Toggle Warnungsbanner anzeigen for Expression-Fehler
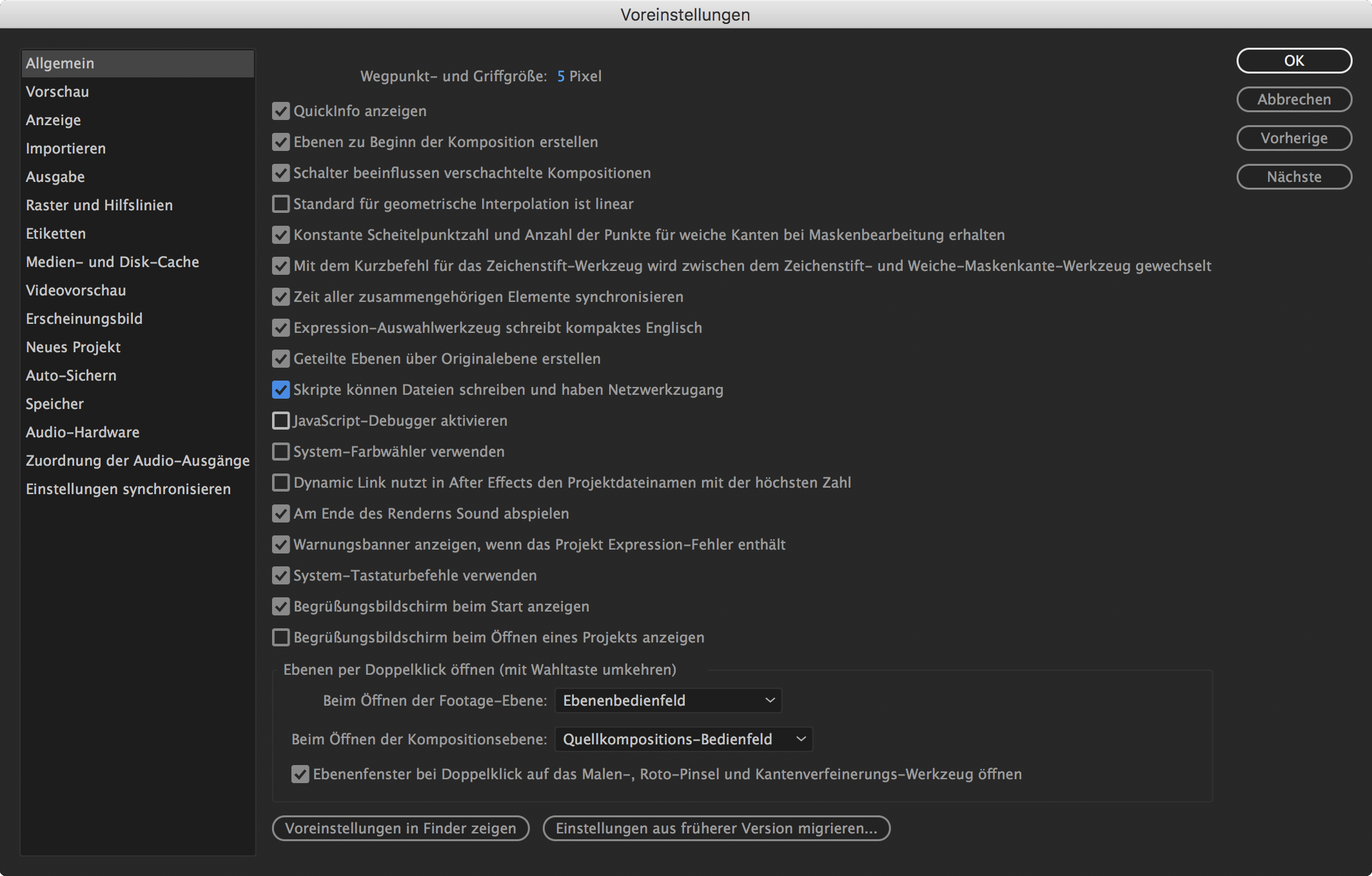 [280, 544]
